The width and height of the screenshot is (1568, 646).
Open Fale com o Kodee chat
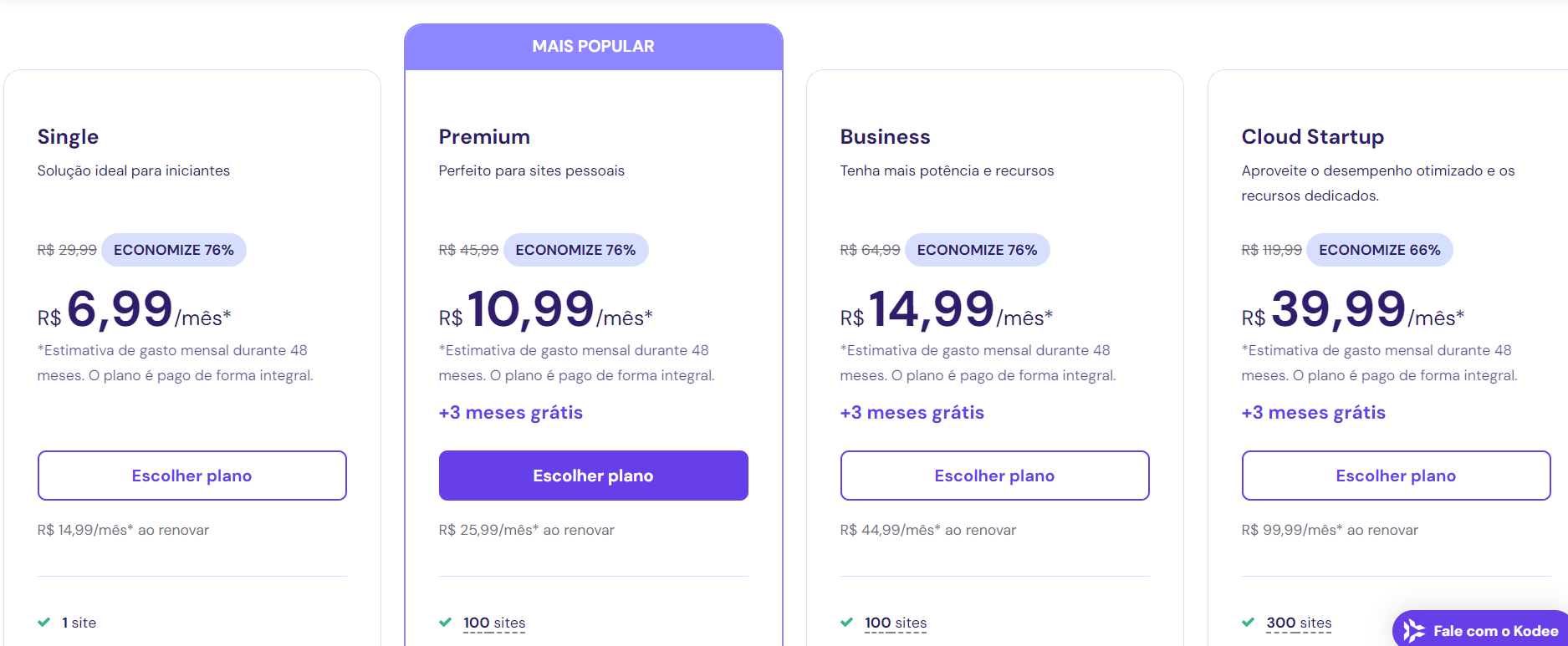click(1480, 629)
